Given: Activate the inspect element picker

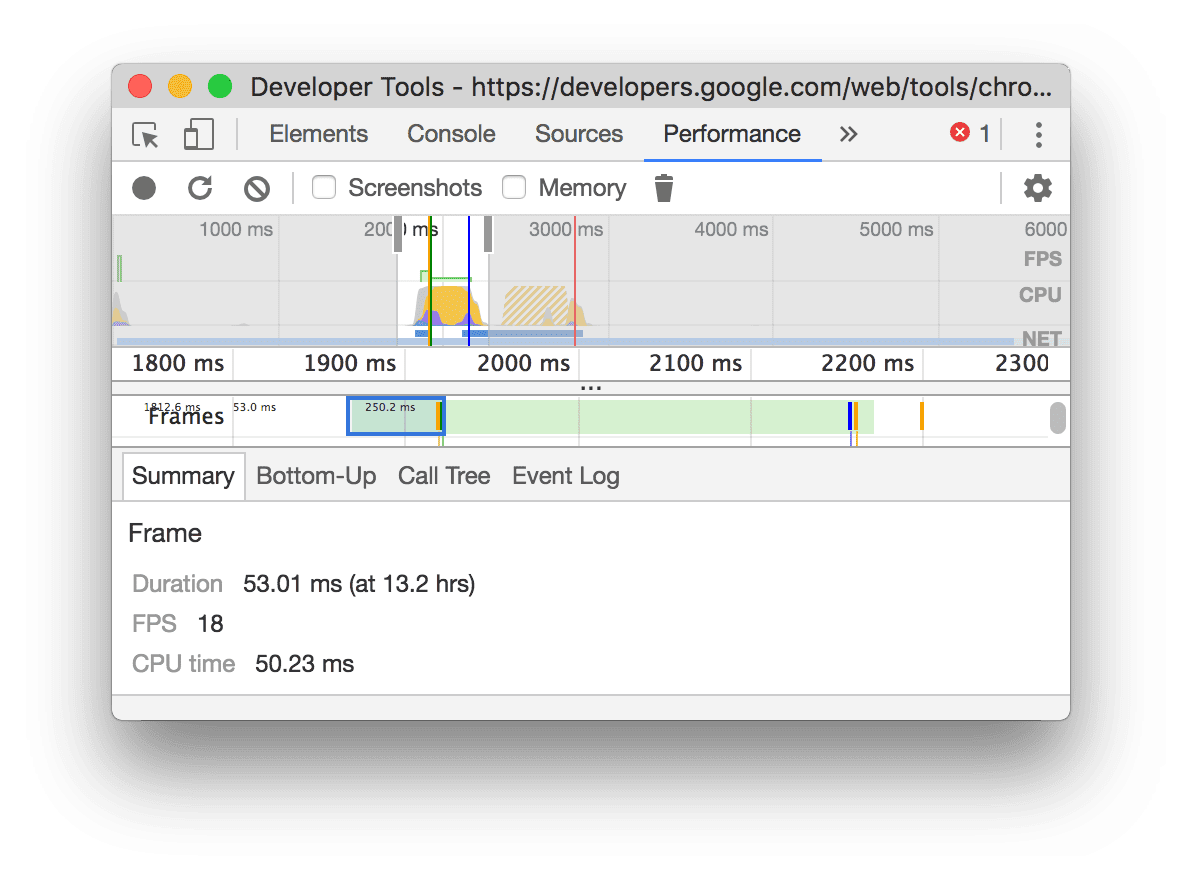Looking at the screenshot, I should (144, 134).
